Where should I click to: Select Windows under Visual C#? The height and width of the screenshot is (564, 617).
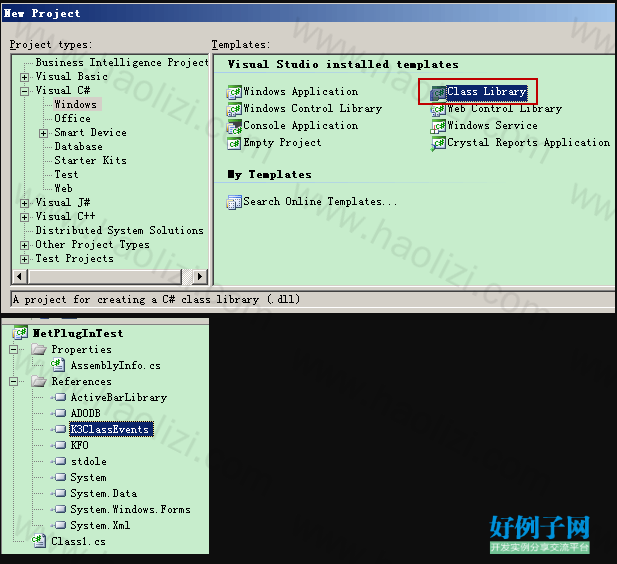pyautogui.click(x=75, y=104)
